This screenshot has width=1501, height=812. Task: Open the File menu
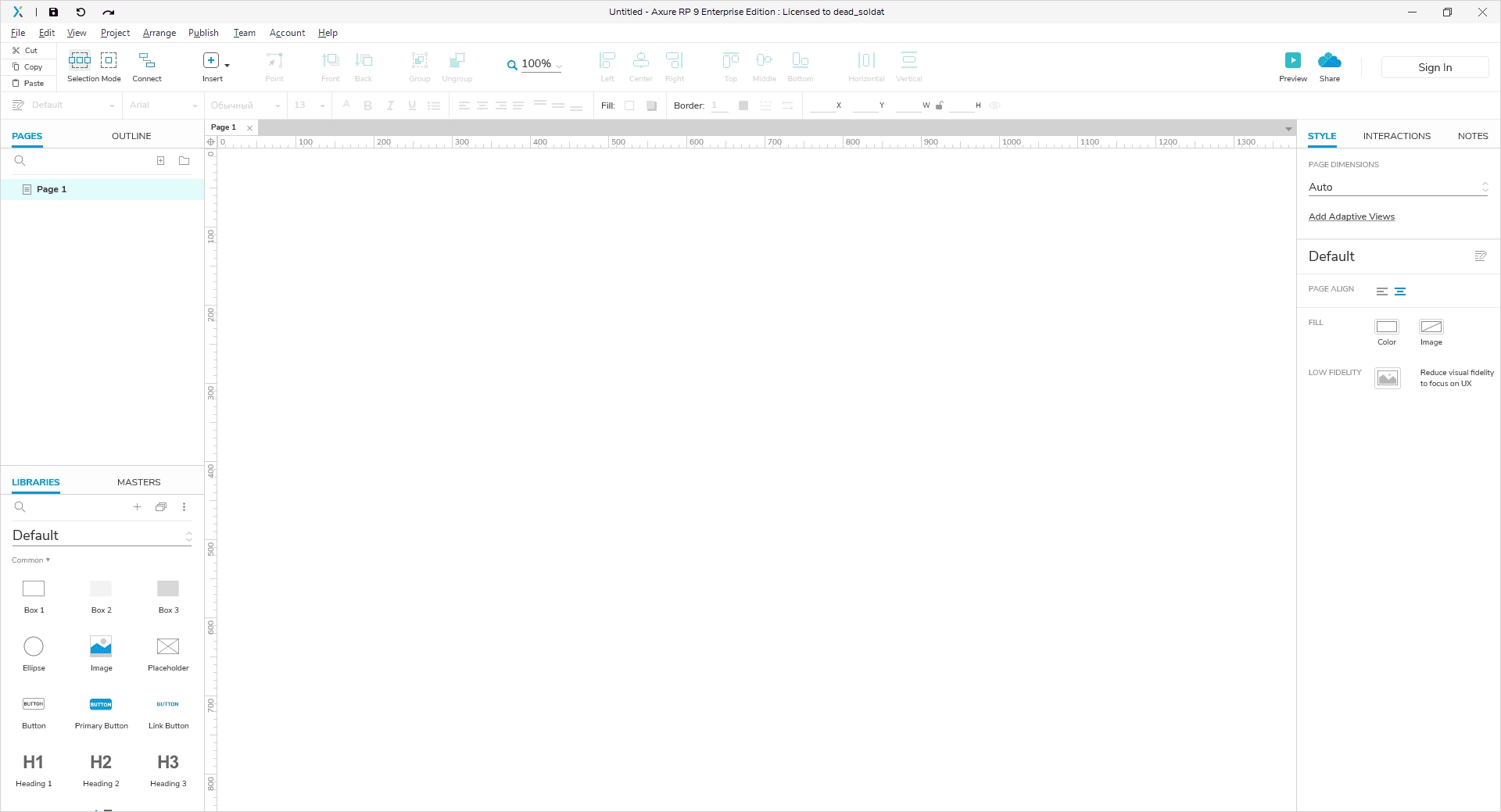(18, 33)
